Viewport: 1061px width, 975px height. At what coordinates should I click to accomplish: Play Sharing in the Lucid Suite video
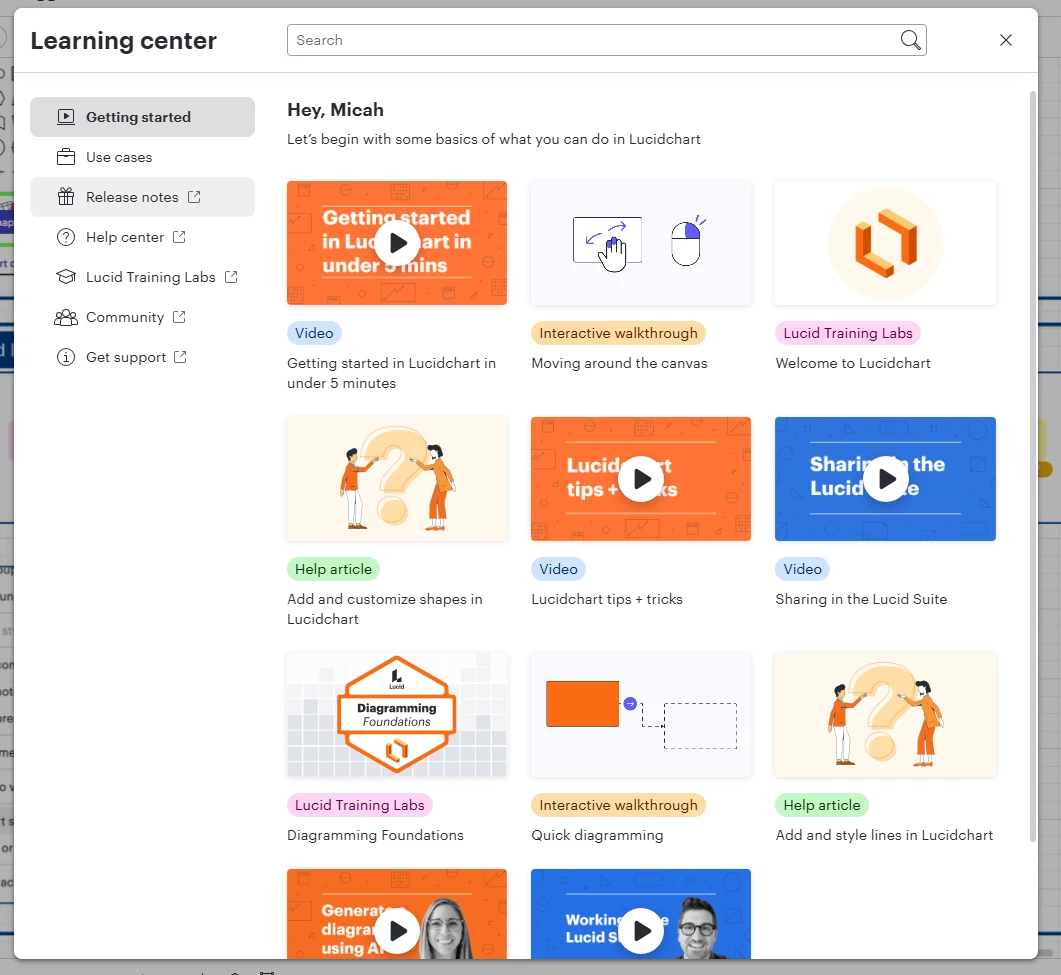pos(885,478)
